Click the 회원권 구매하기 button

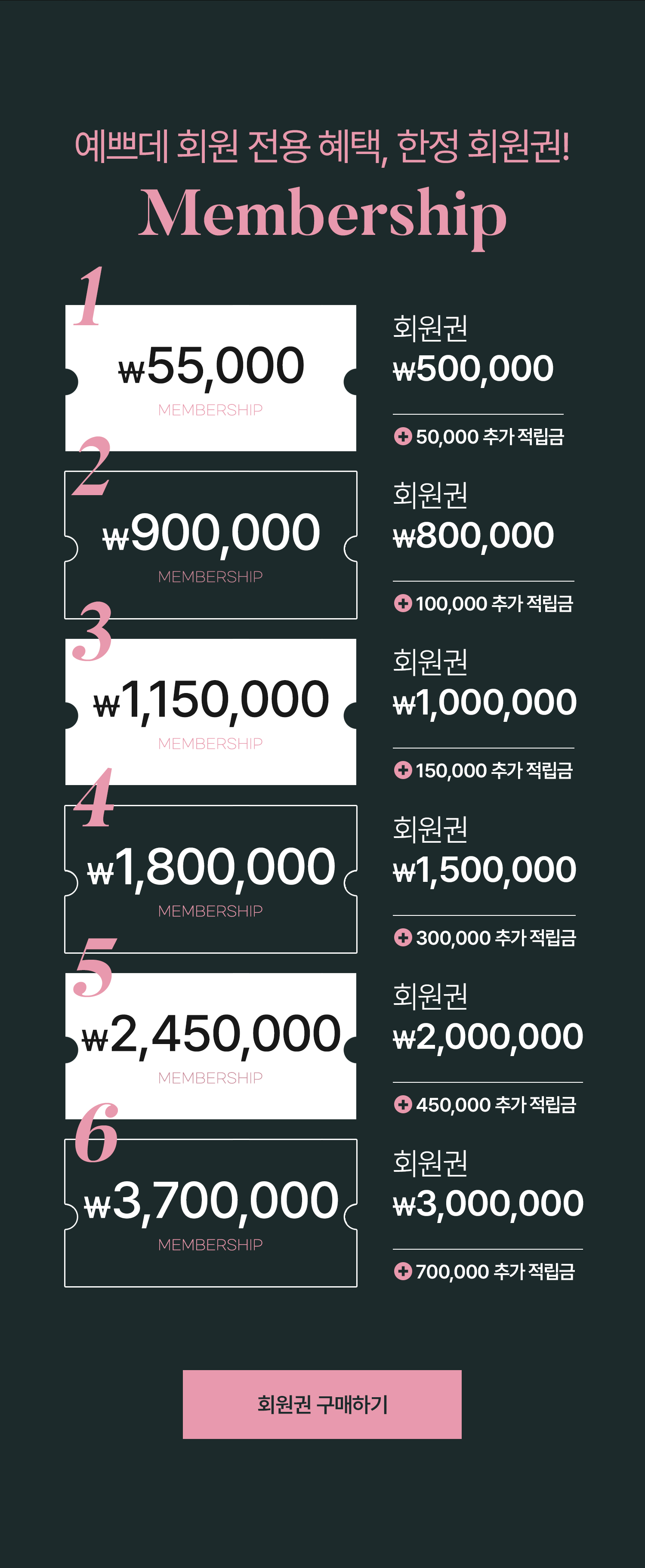point(321,1404)
